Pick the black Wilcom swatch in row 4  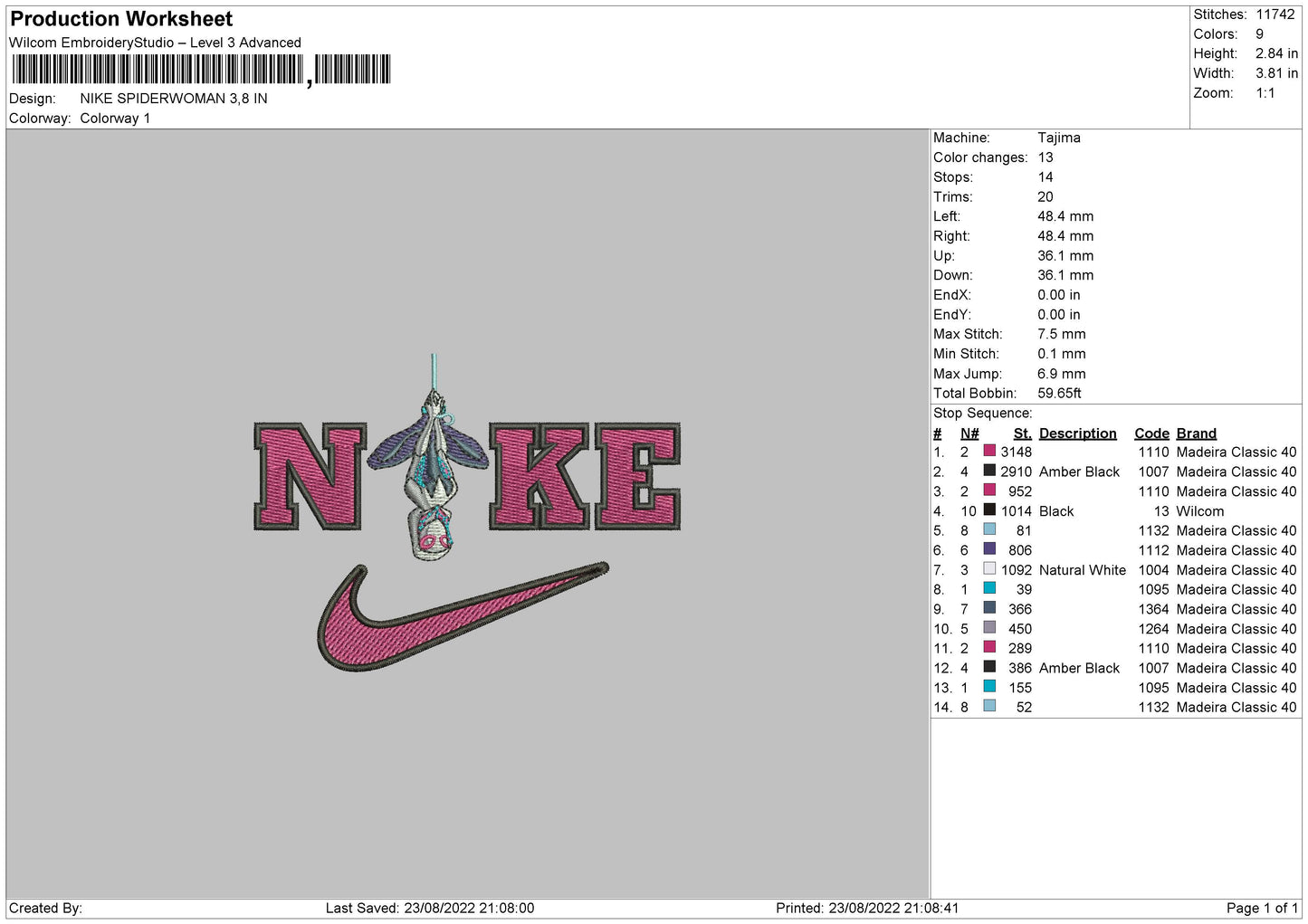(x=989, y=510)
